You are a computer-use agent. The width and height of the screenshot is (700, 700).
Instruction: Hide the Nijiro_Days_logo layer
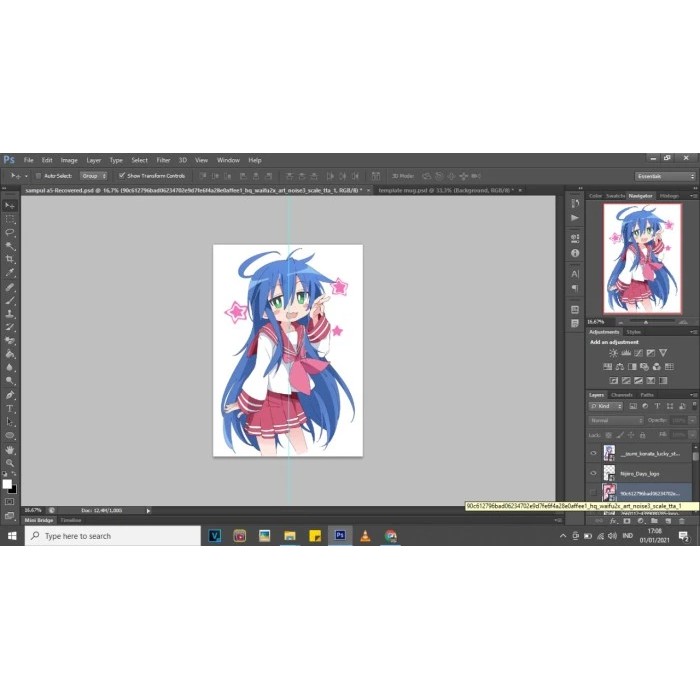[593, 473]
